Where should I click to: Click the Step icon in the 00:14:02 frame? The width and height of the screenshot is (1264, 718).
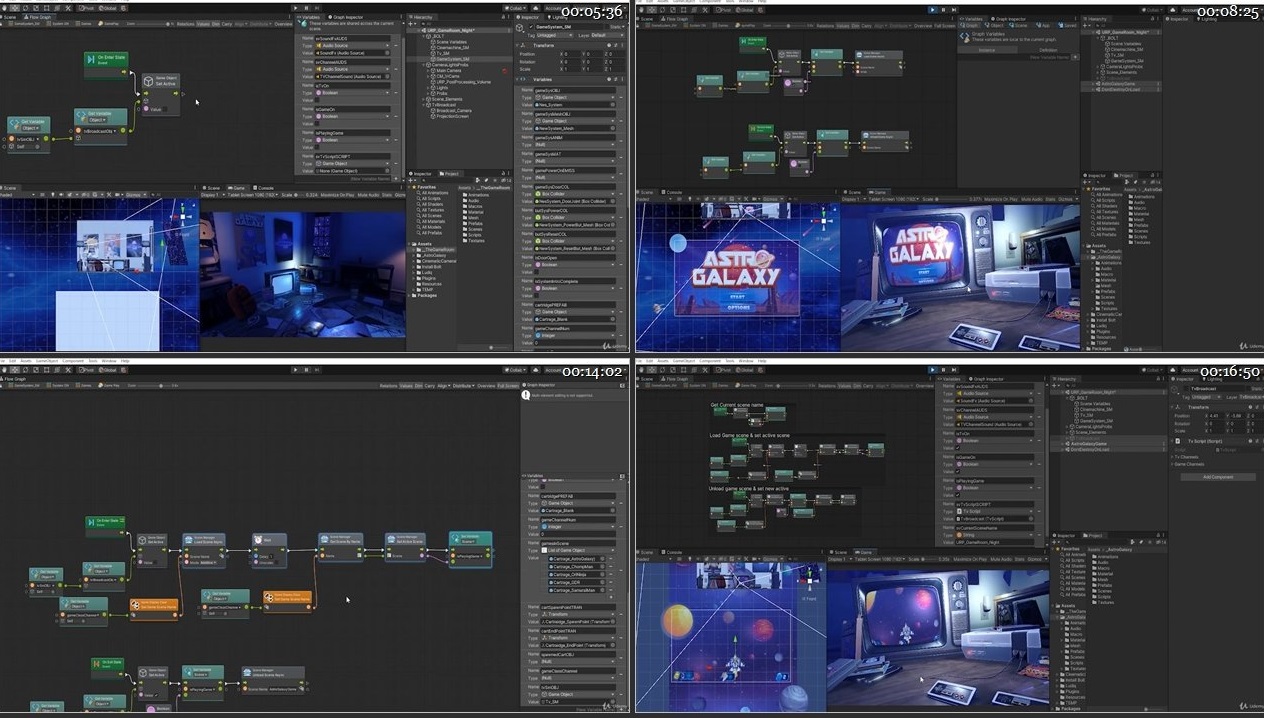coord(317,370)
